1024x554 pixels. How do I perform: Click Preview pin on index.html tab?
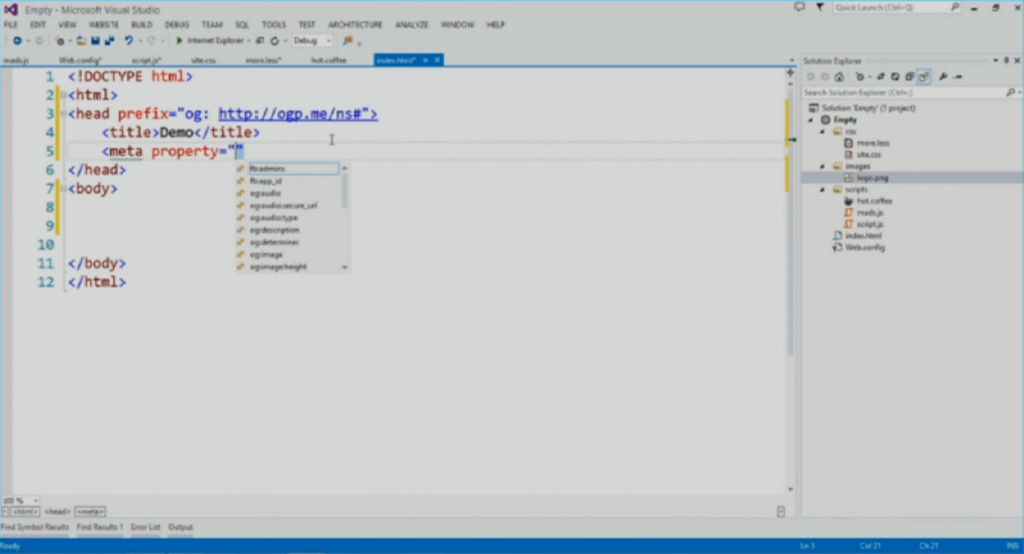pyautogui.click(x=426, y=60)
